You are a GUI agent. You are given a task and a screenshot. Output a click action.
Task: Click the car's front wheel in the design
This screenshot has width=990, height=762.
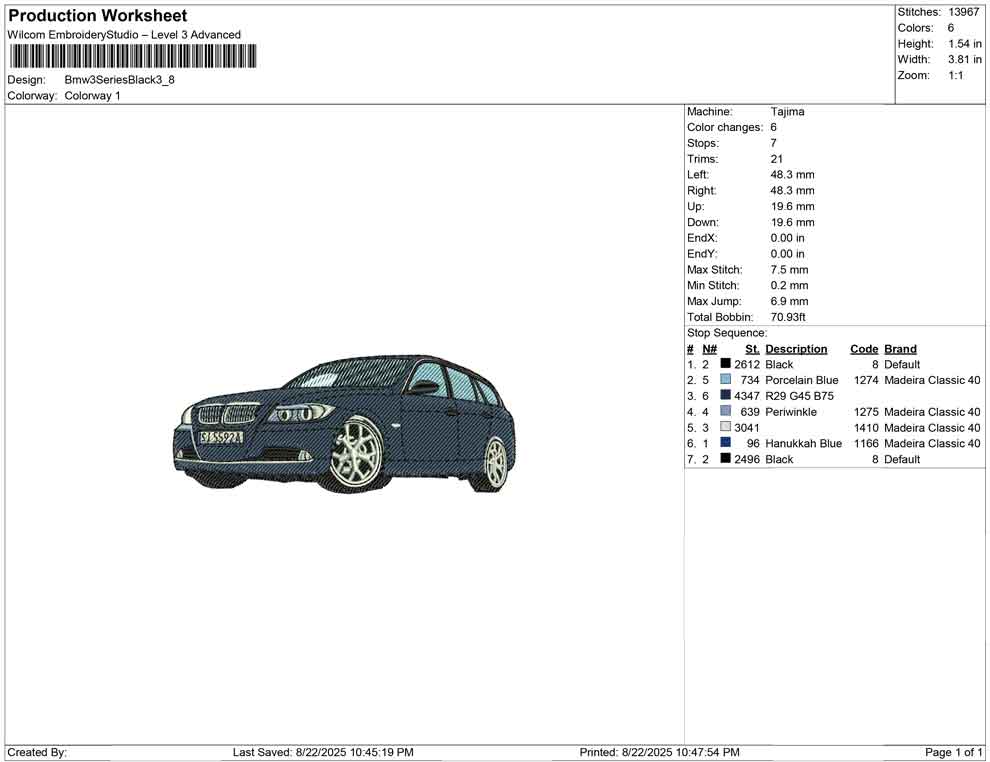(357, 451)
